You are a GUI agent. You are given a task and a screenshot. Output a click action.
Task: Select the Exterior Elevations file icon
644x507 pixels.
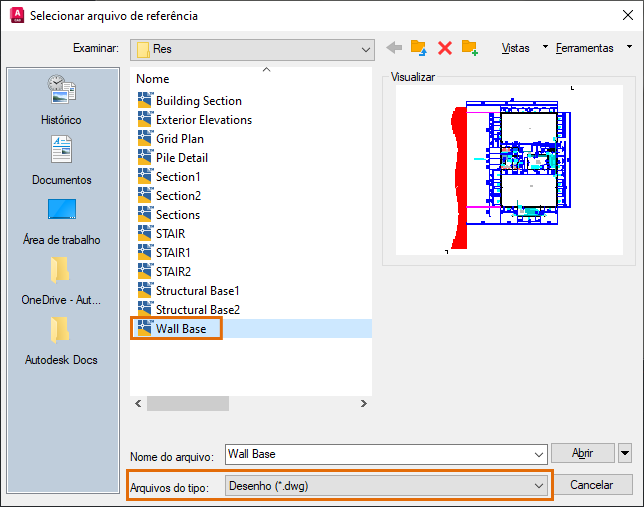pyautogui.click(x=145, y=120)
